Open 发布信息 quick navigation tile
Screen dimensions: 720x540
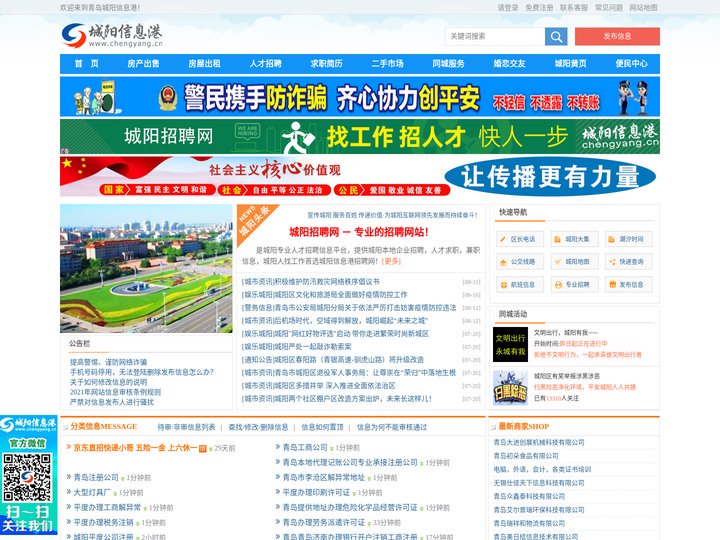click(x=629, y=285)
